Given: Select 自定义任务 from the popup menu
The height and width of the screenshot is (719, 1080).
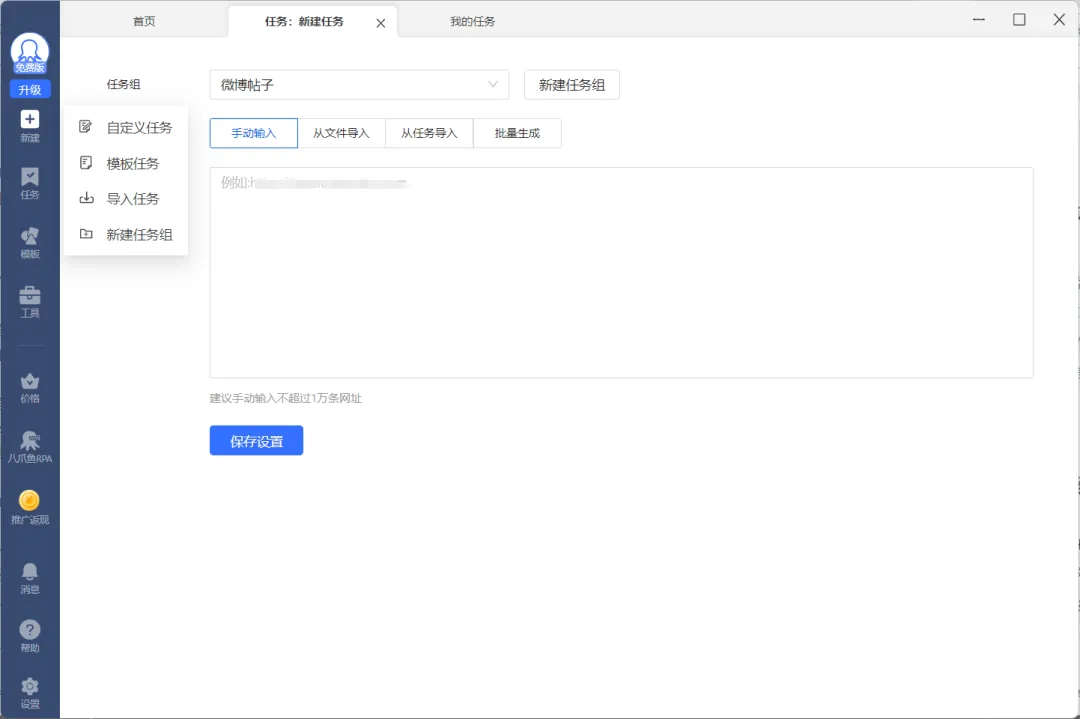Looking at the screenshot, I should pos(125,127).
